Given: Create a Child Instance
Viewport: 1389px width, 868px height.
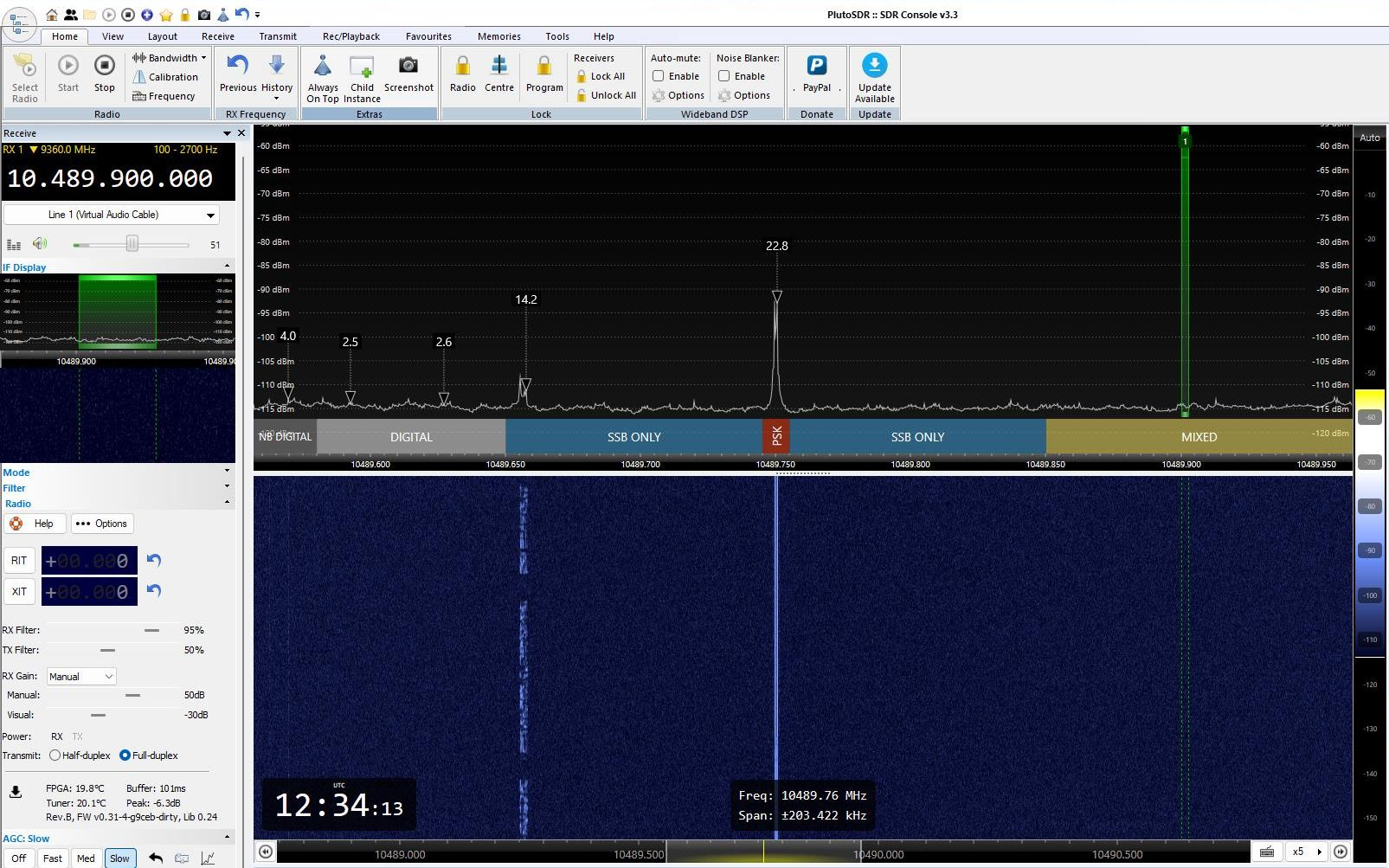Looking at the screenshot, I should pyautogui.click(x=362, y=78).
